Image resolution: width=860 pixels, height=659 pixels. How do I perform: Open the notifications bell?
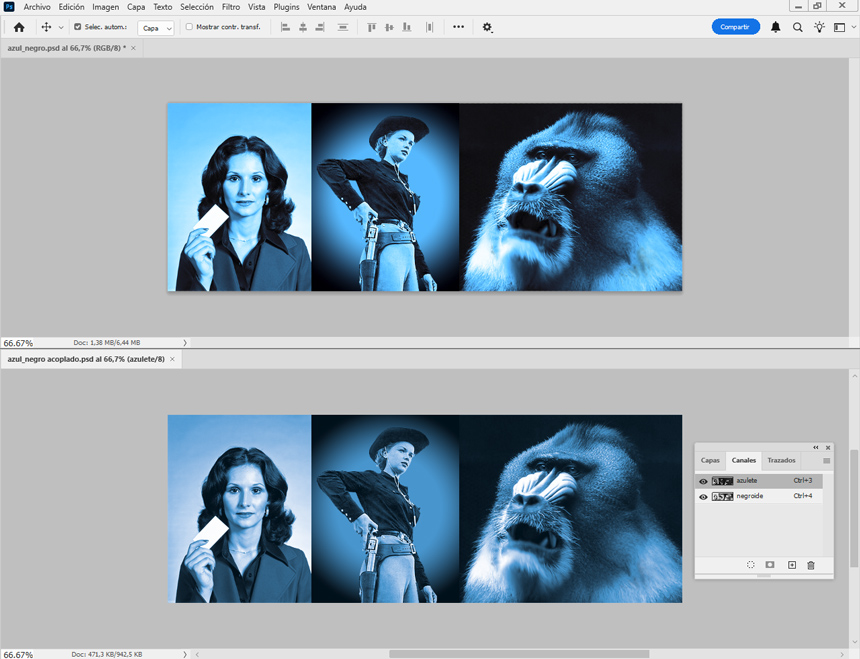pyautogui.click(x=776, y=28)
